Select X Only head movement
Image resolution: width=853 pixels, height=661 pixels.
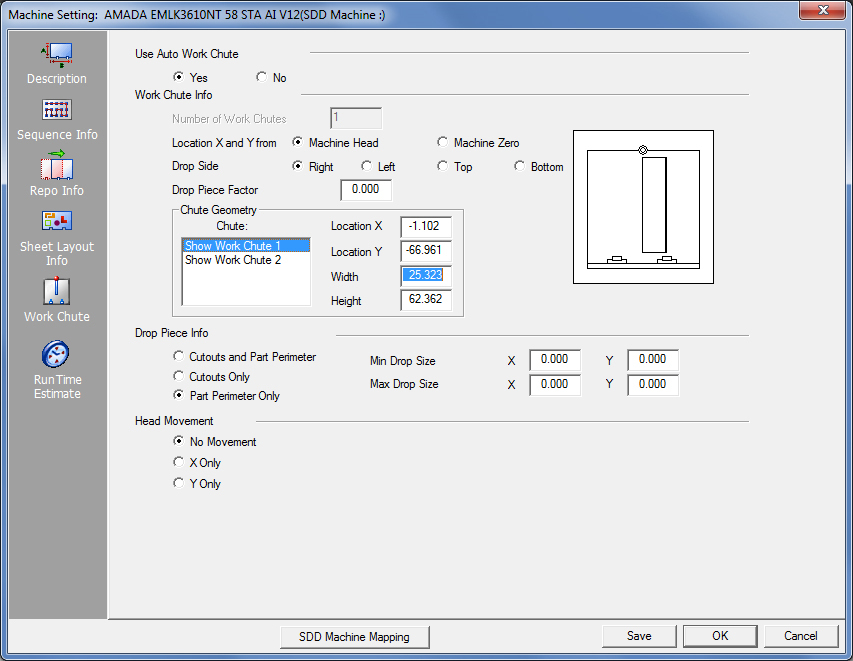coord(178,462)
